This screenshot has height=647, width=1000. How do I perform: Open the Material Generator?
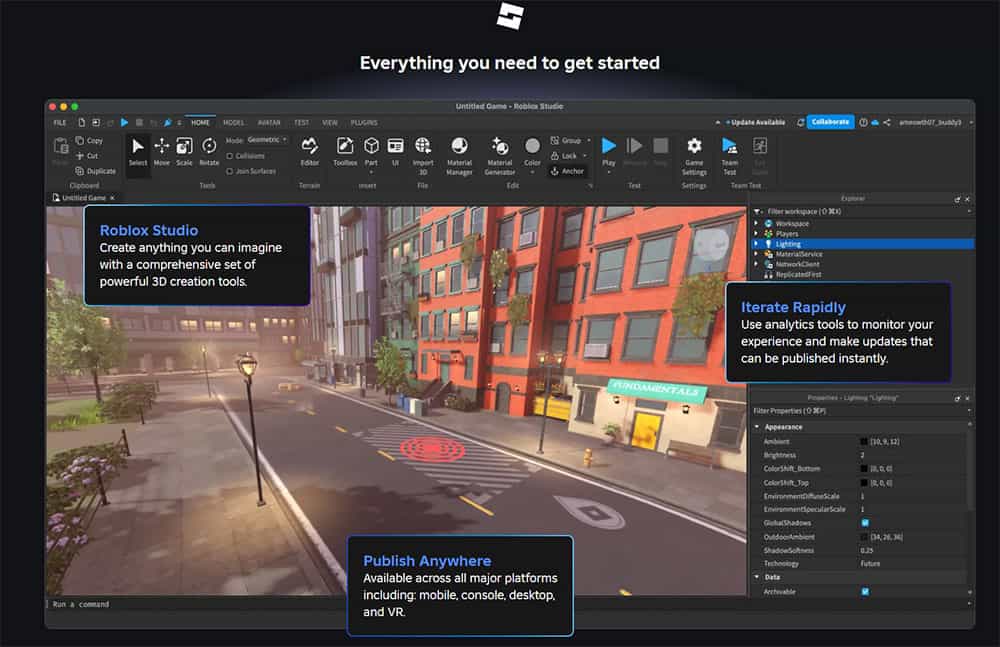[x=500, y=155]
